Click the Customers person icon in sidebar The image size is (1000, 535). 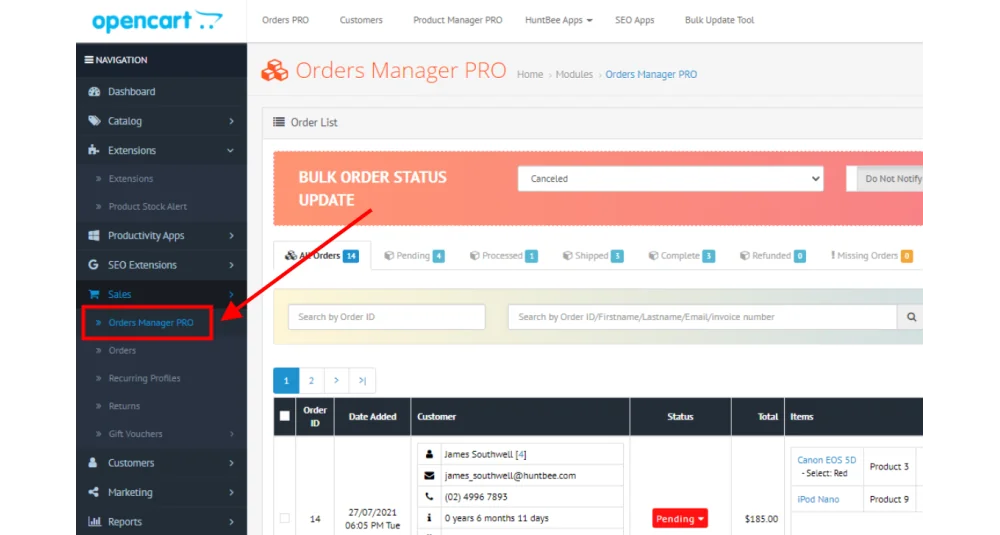93,462
